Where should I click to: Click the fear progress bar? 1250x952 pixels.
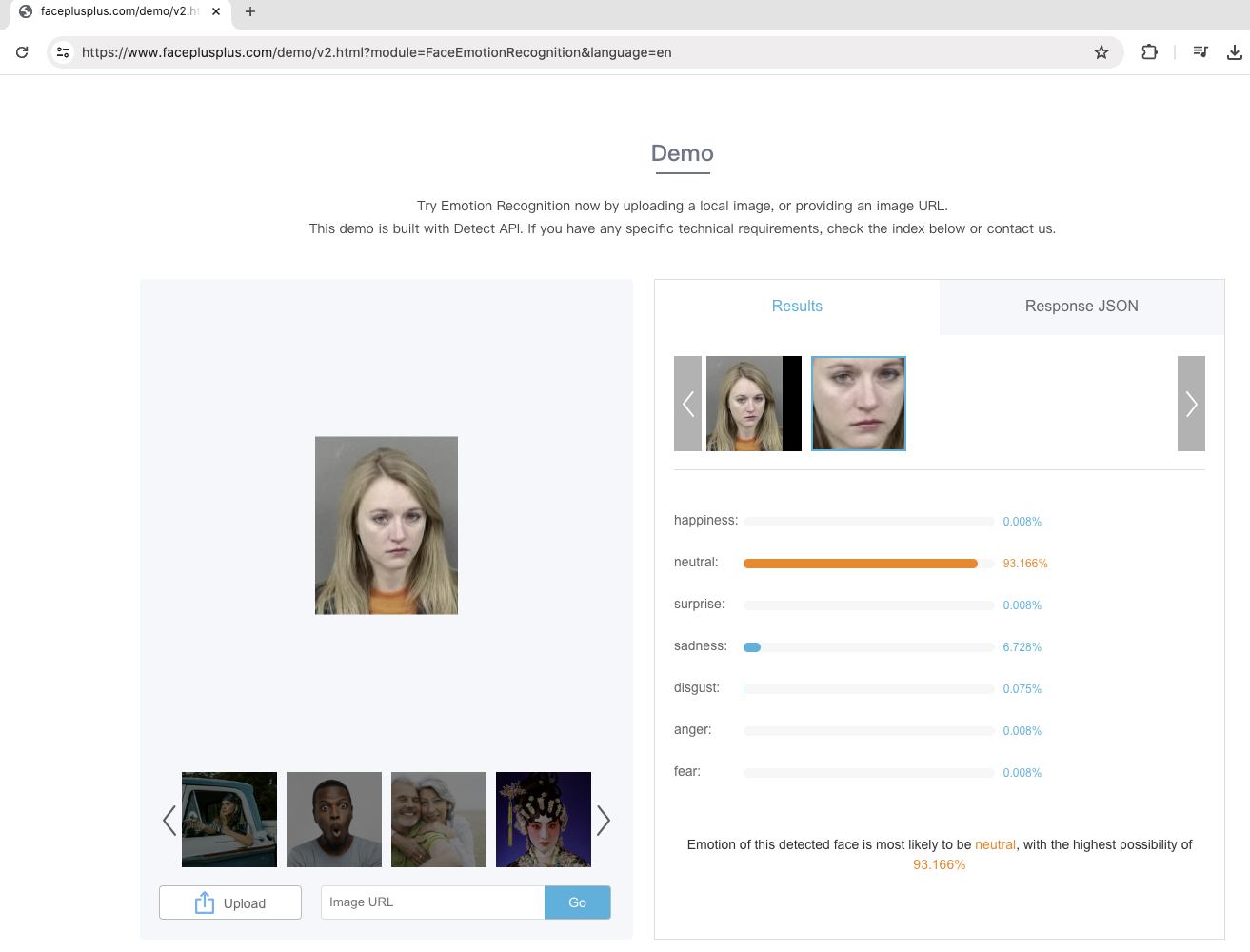tap(868, 773)
